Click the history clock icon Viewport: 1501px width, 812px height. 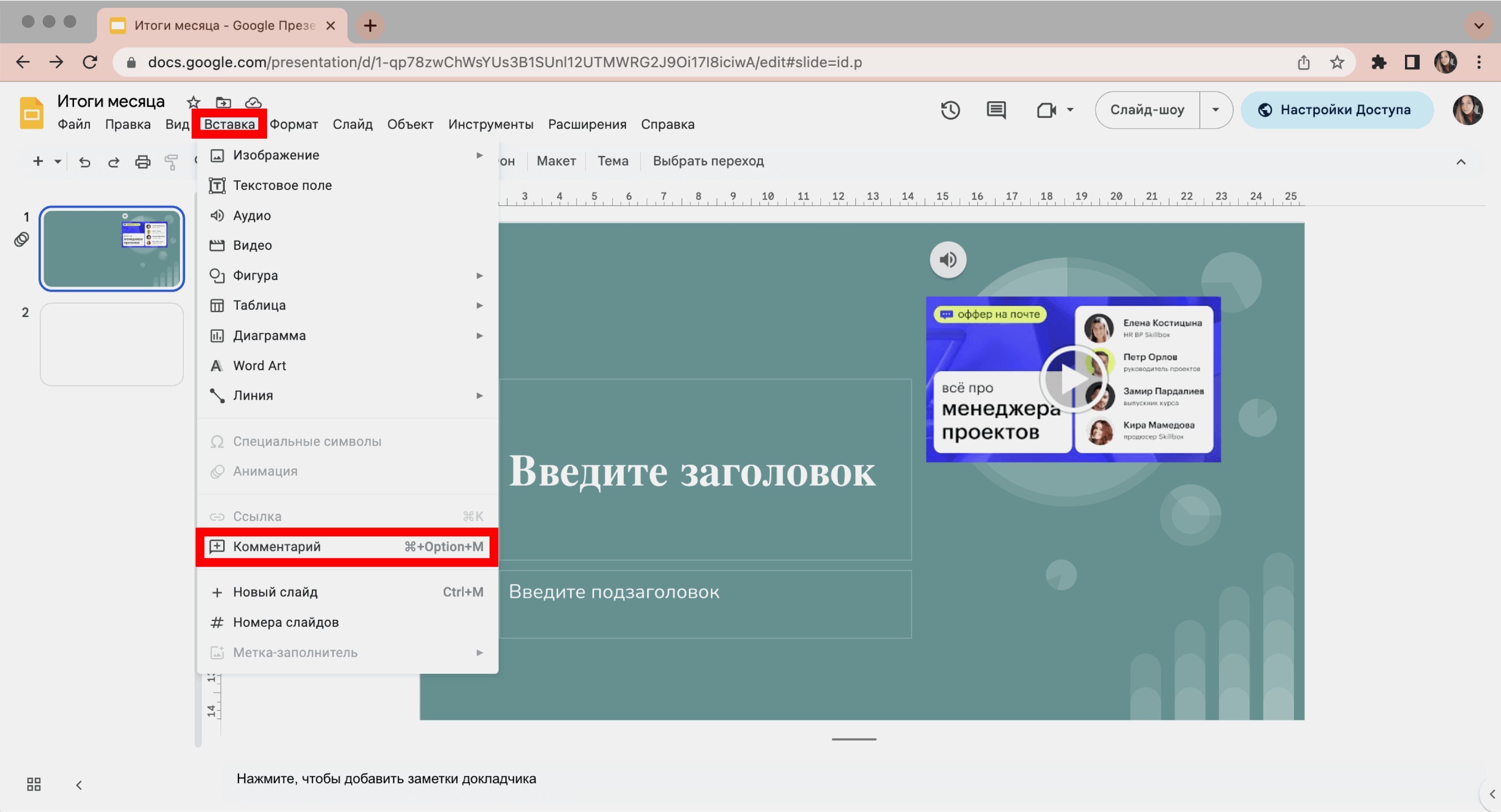(950, 109)
